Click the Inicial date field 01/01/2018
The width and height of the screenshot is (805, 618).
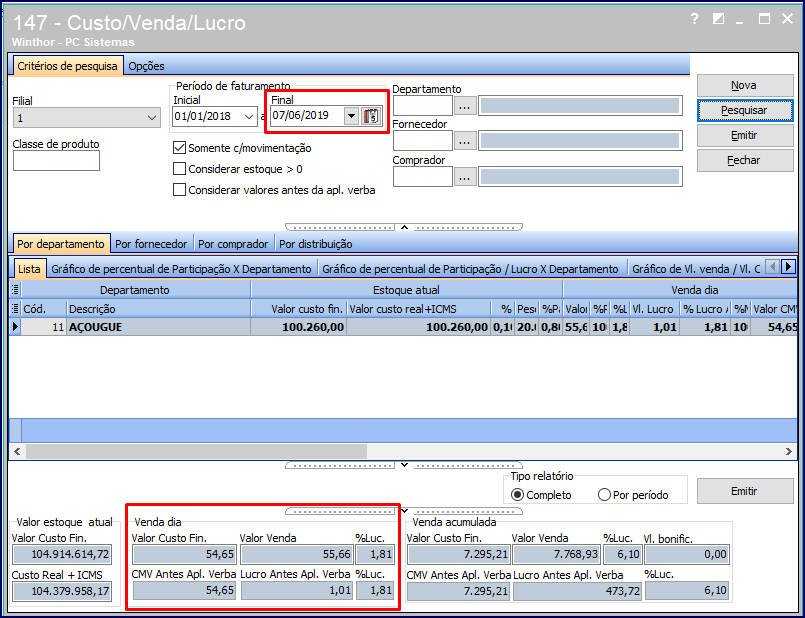207,117
